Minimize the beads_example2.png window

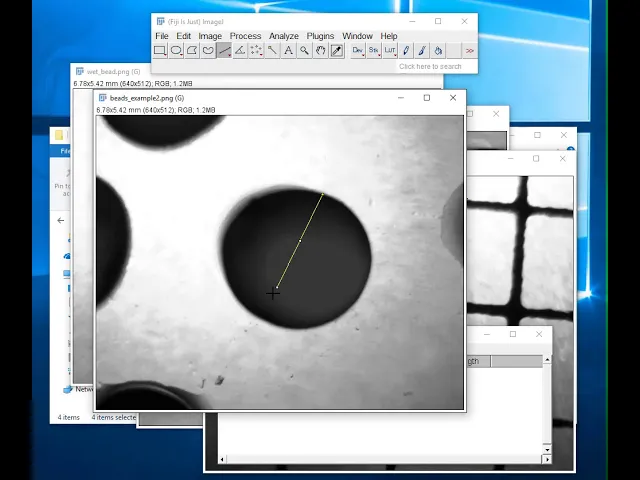tap(401, 98)
